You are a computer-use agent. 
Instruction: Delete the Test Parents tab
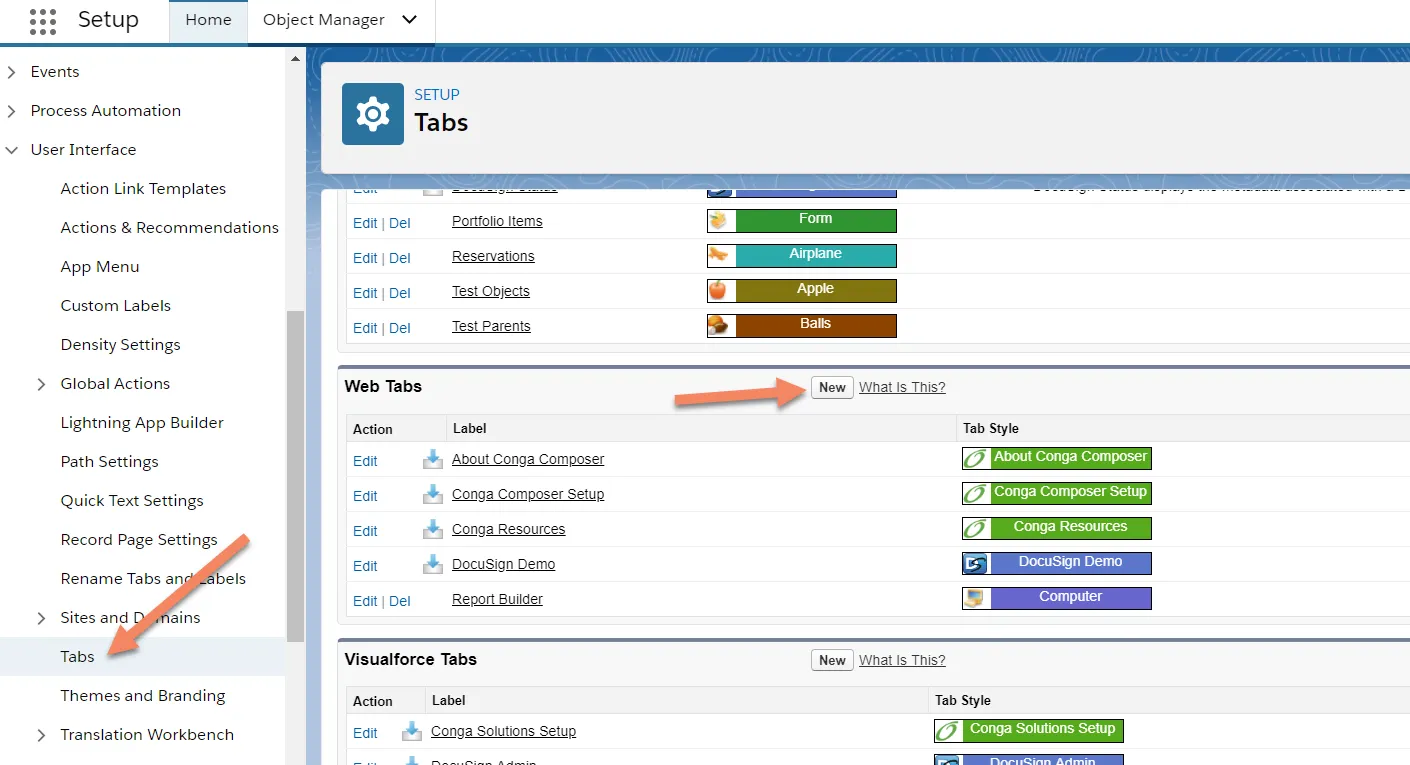point(400,328)
